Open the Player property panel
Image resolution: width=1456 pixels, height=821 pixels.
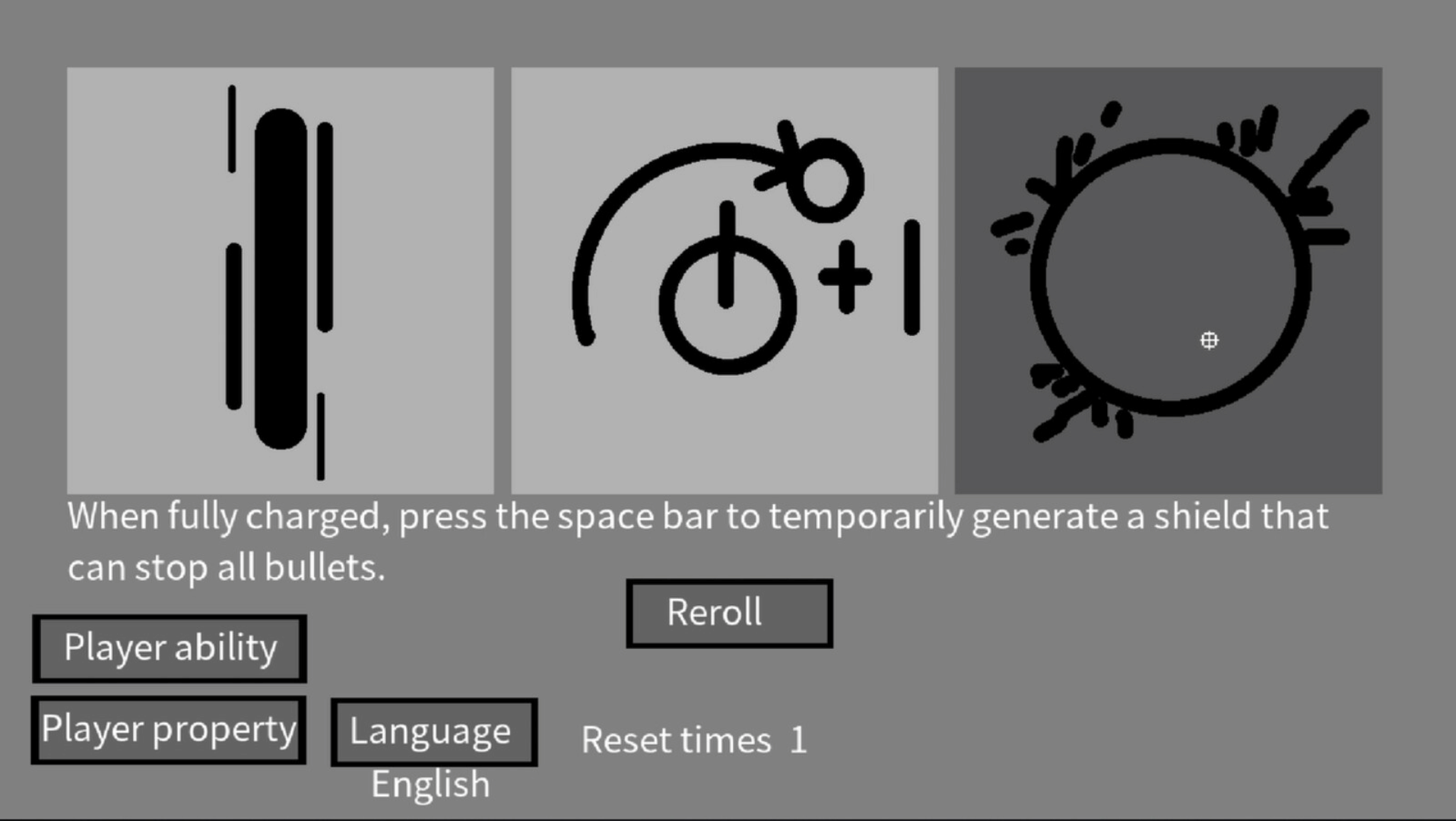tap(169, 730)
